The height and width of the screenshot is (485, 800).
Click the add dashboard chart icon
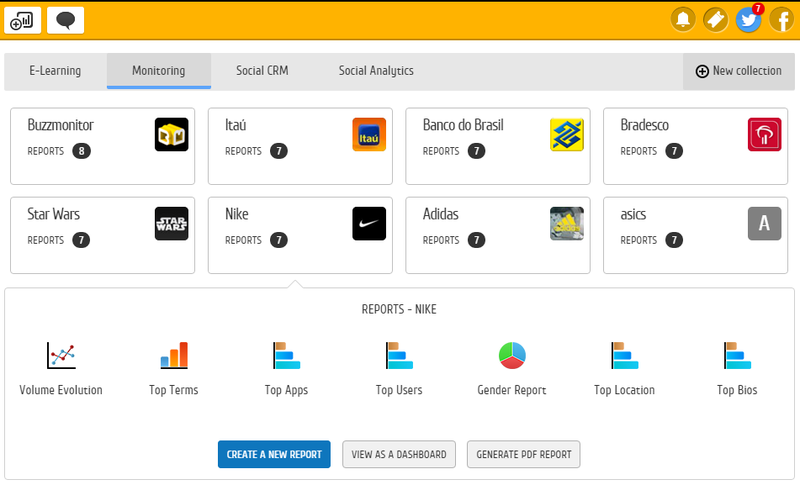(23, 20)
